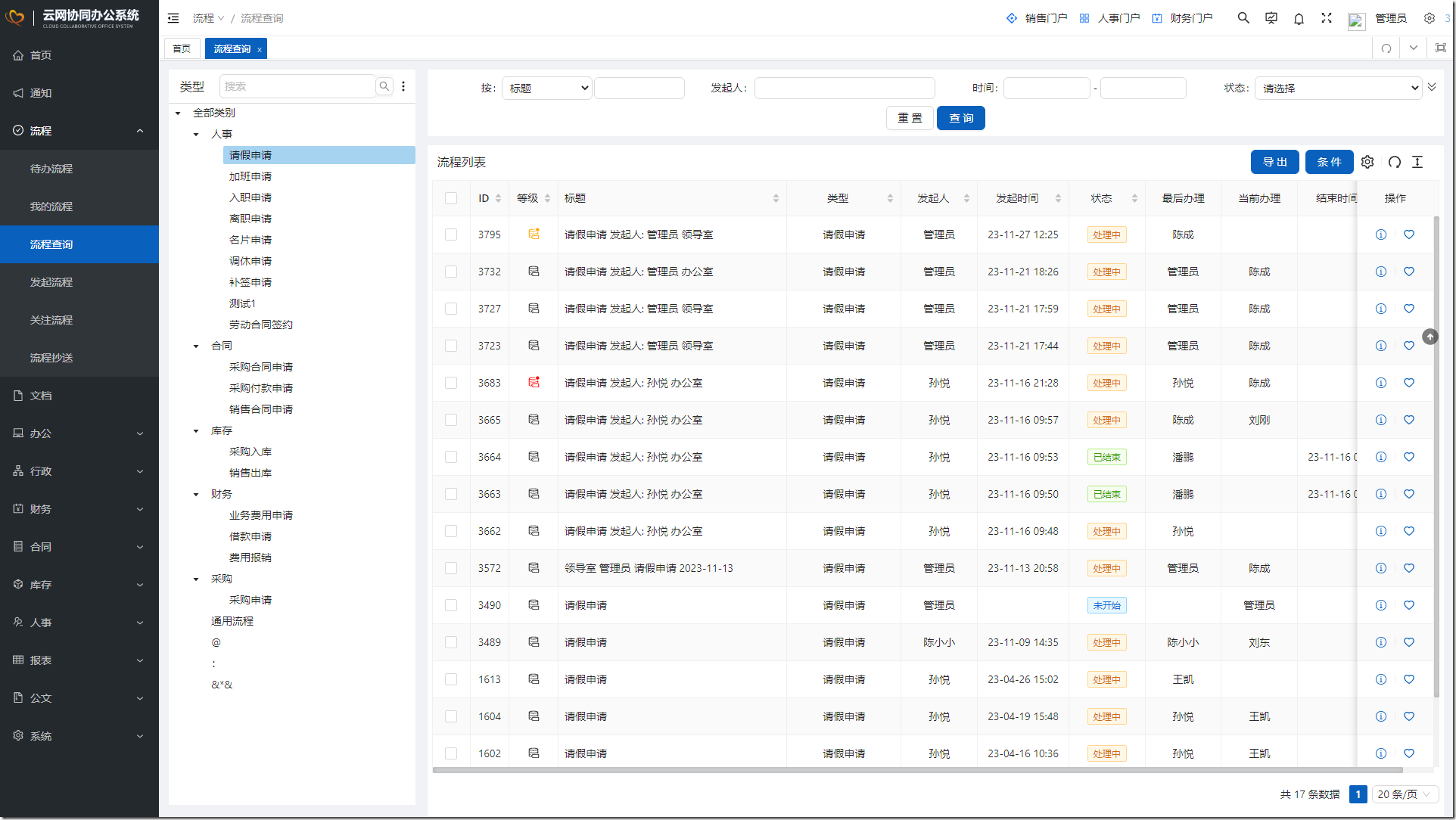The height and width of the screenshot is (820, 1456).
Task: Open the tab list dropdown chevron
Action: click(1414, 48)
